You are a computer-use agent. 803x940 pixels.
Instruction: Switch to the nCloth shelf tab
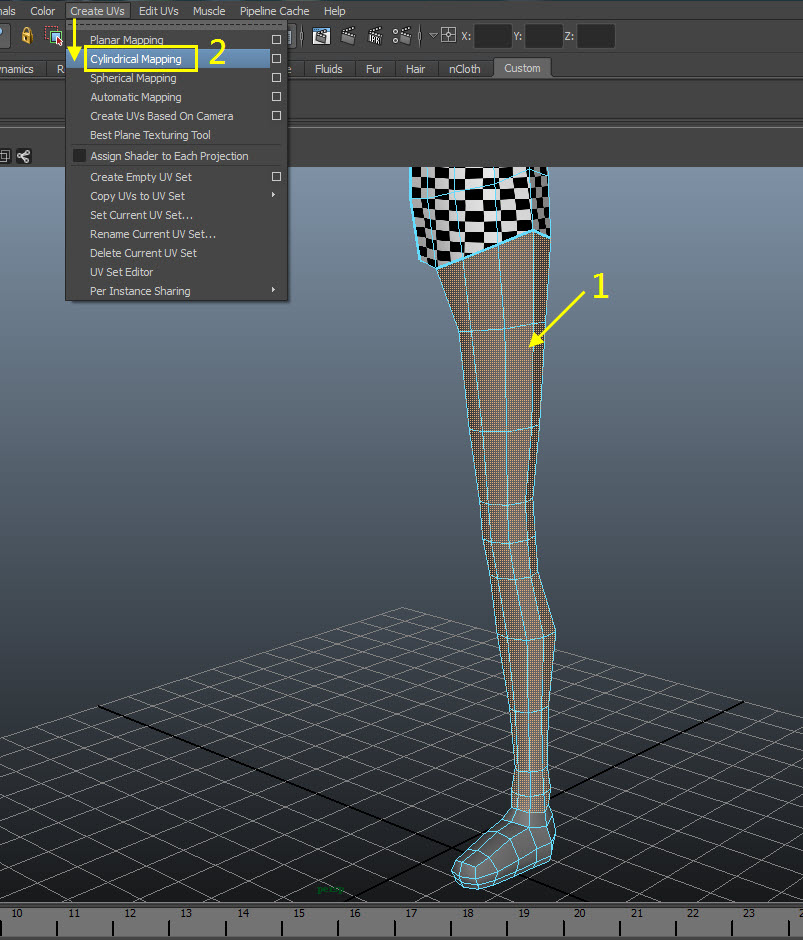(x=464, y=68)
